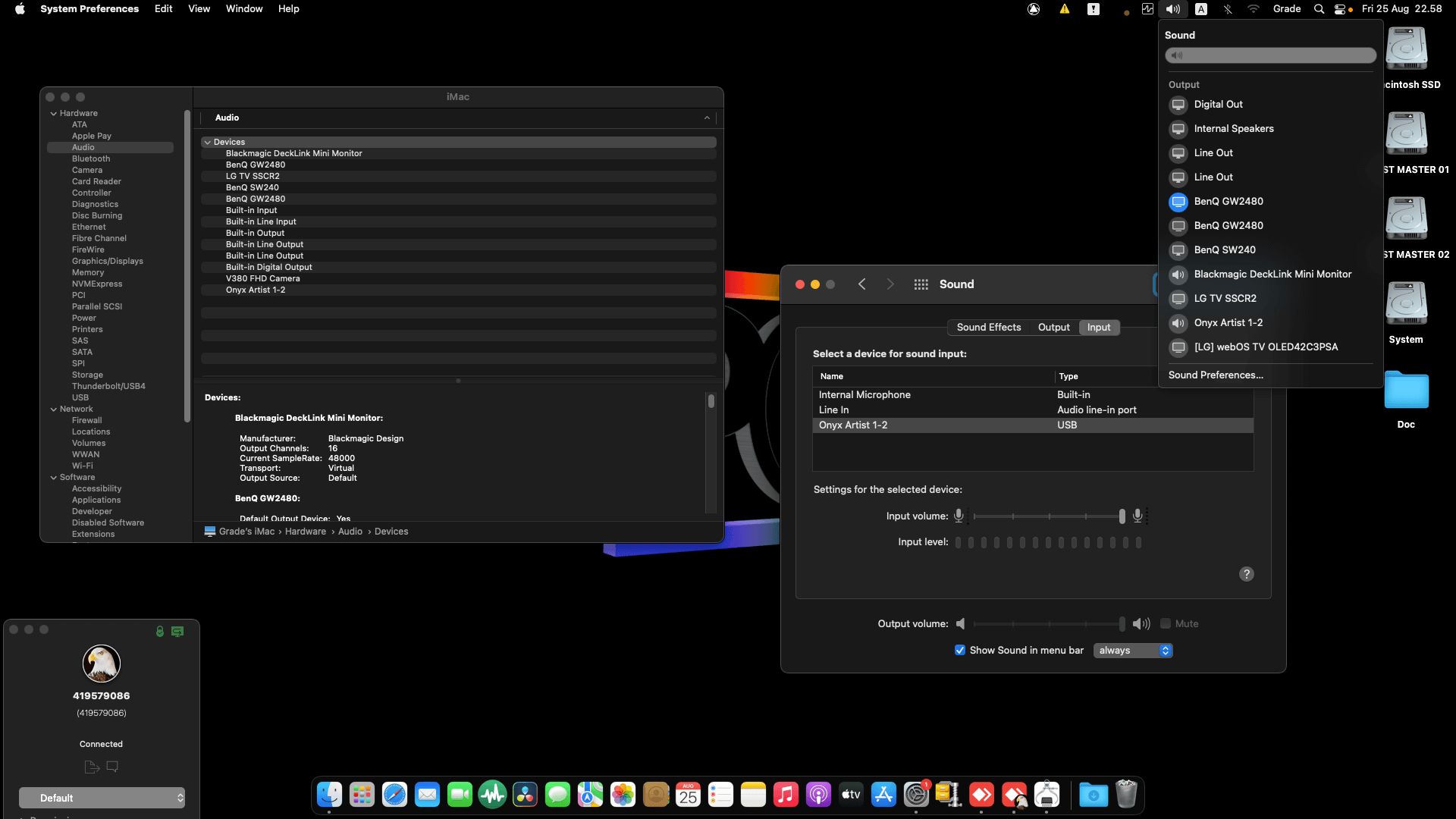Open the Help menu
Screen dimensions: 1456x819
pos(288,9)
